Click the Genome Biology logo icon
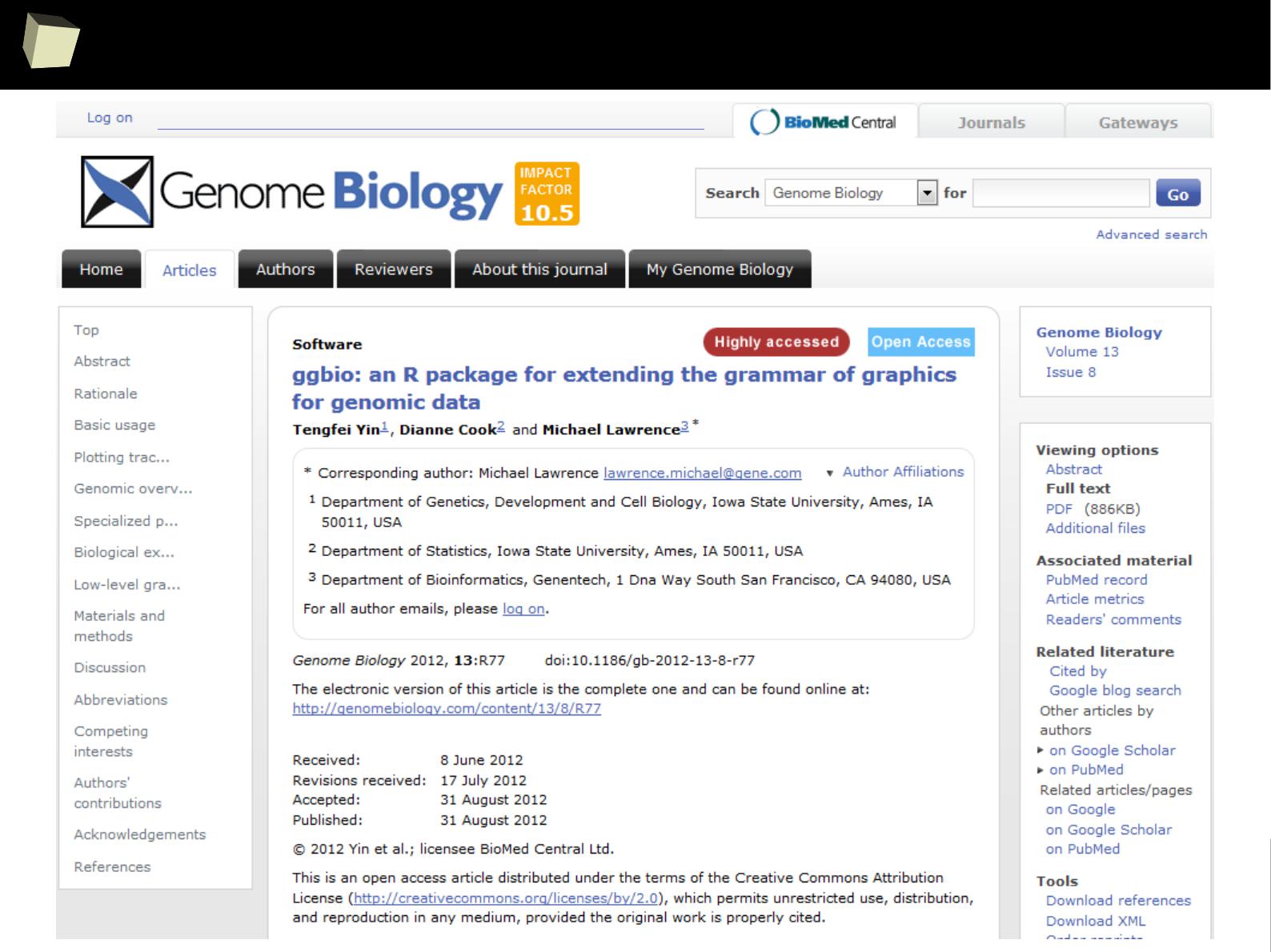This screenshot has height=952, width=1271. tap(117, 192)
